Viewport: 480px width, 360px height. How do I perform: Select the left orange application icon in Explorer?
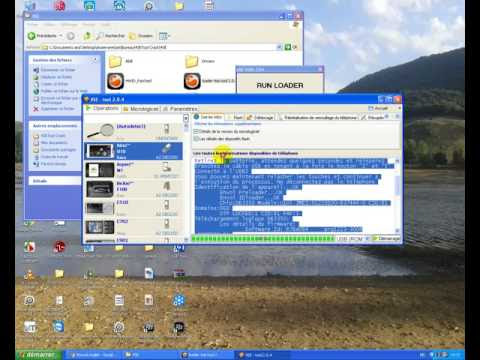tap(115, 81)
